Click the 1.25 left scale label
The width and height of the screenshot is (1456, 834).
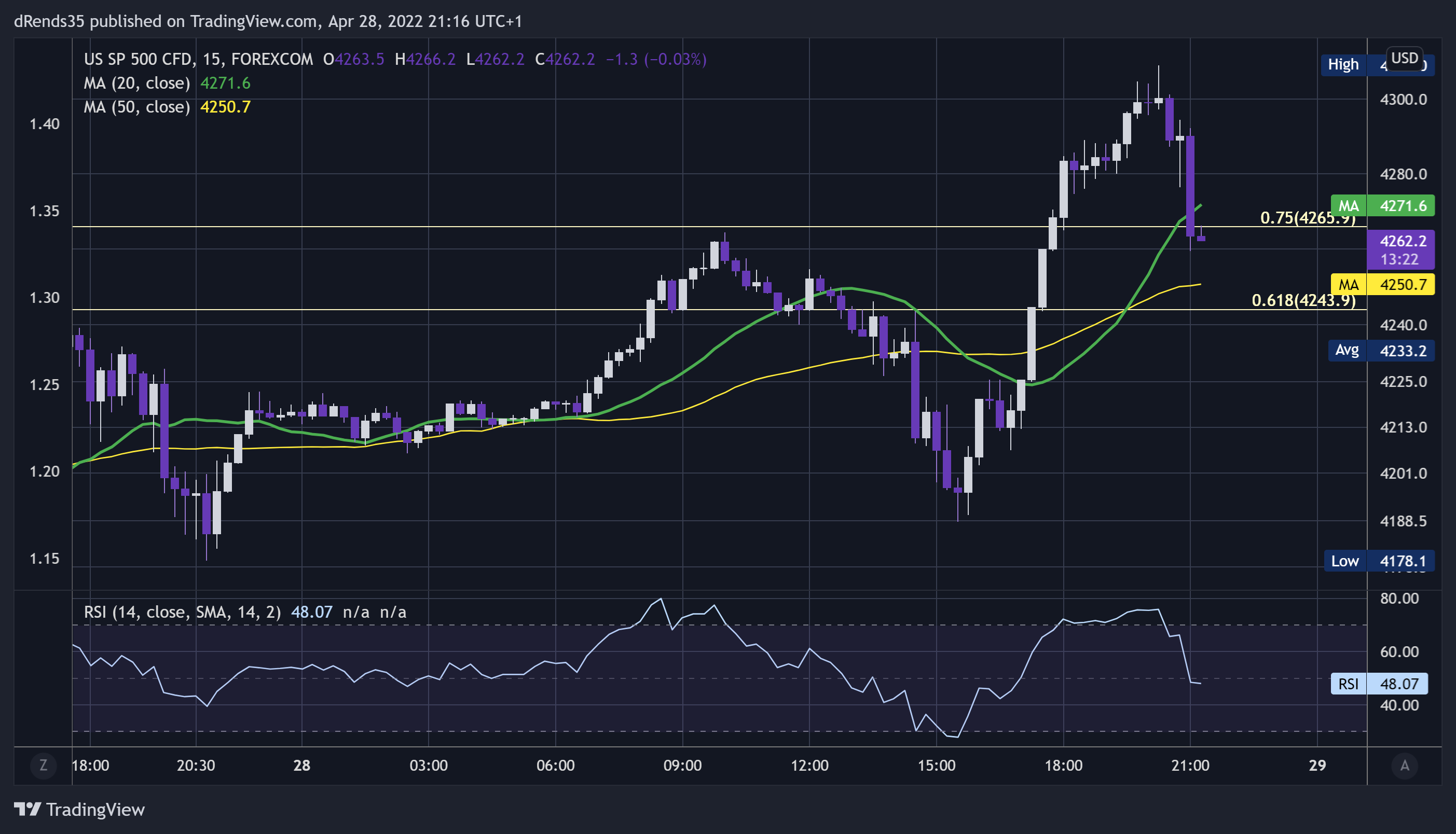45,385
